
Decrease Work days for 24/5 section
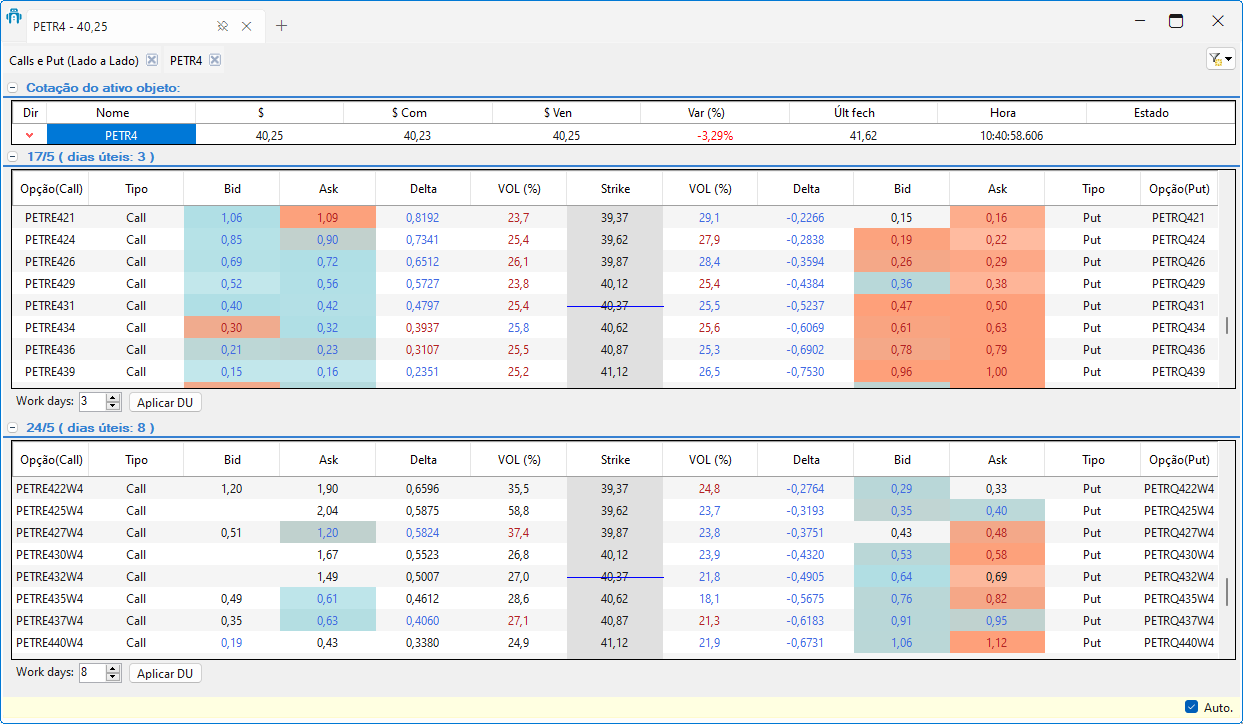(112, 677)
